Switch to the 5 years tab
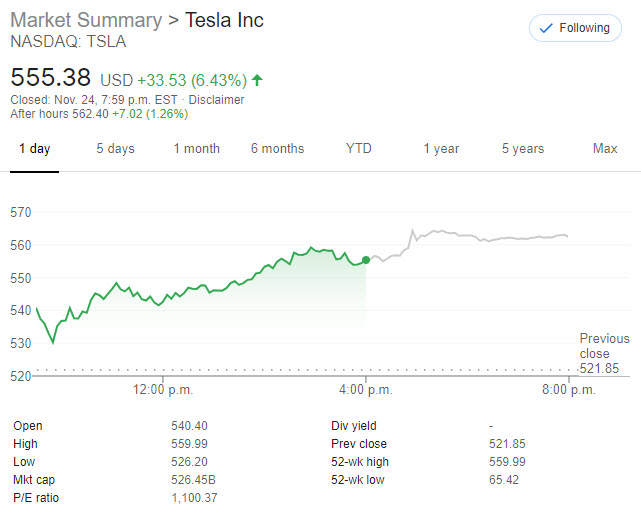641x508 pixels. point(522,148)
